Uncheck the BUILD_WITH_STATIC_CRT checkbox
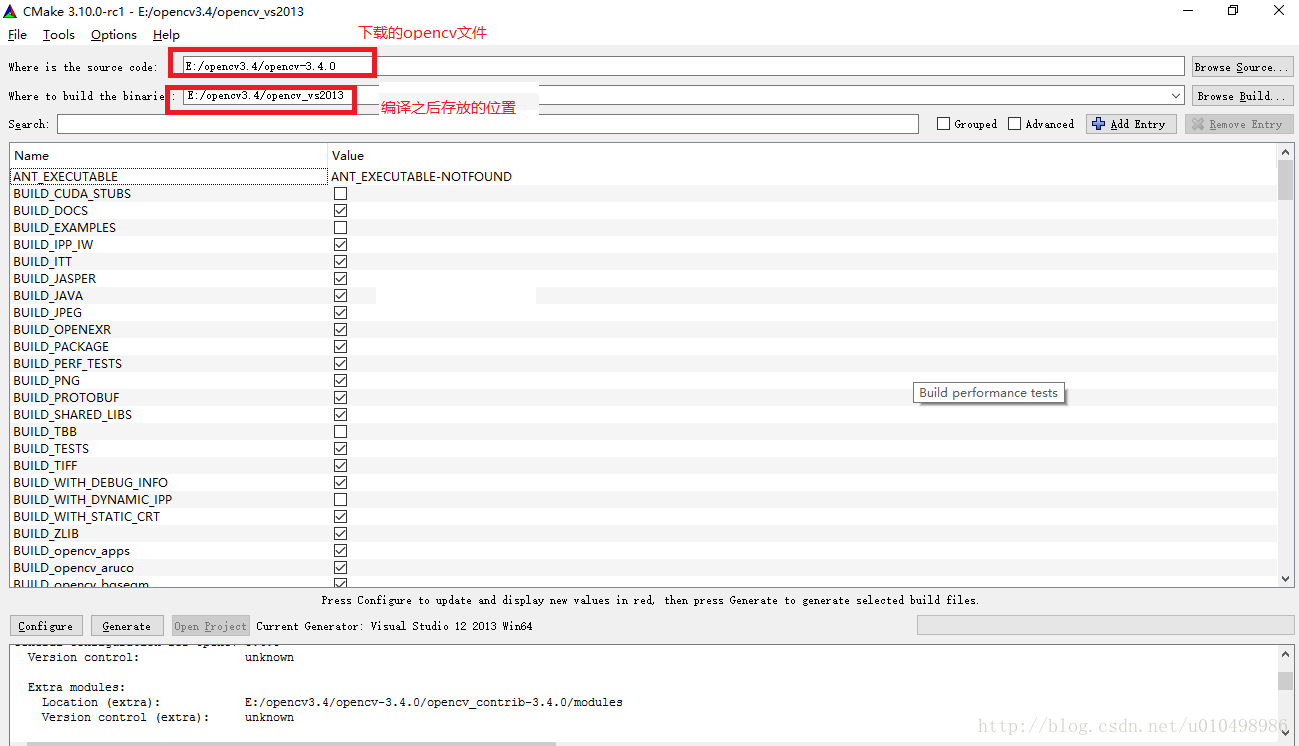Image resolution: width=1299 pixels, height=746 pixels. tap(340, 516)
